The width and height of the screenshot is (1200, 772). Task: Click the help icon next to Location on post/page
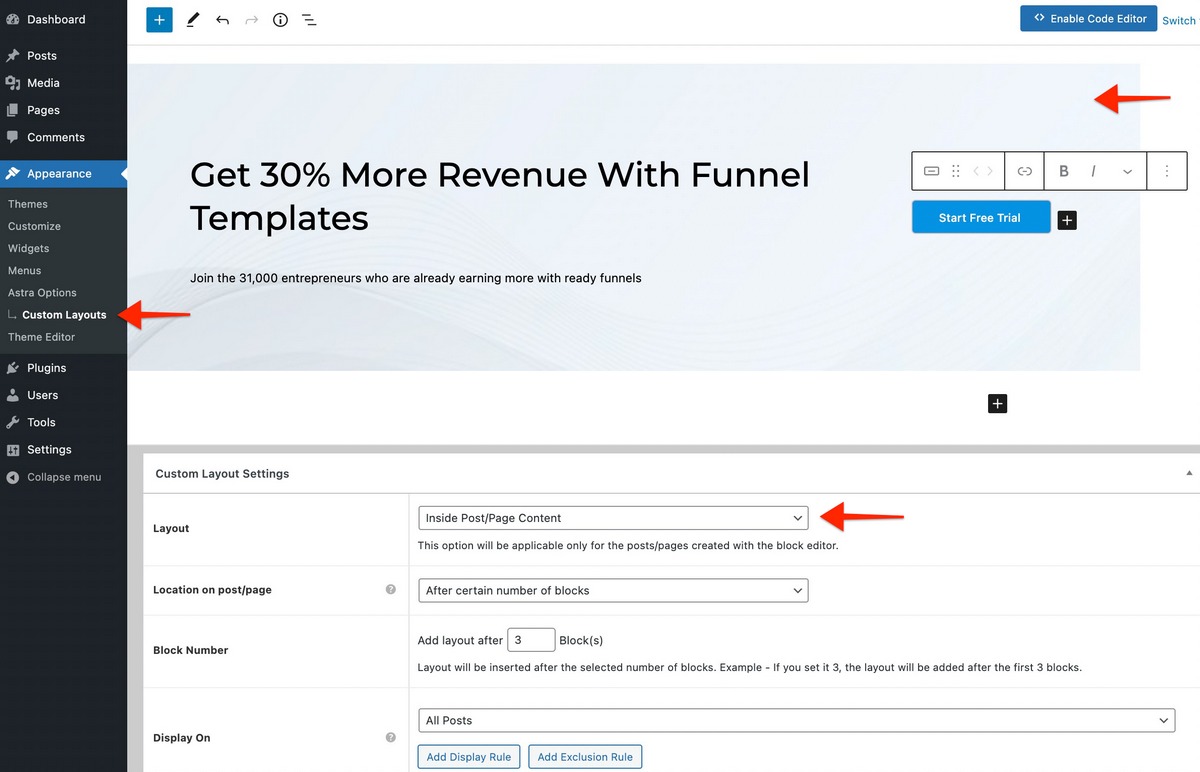pos(391,589)
